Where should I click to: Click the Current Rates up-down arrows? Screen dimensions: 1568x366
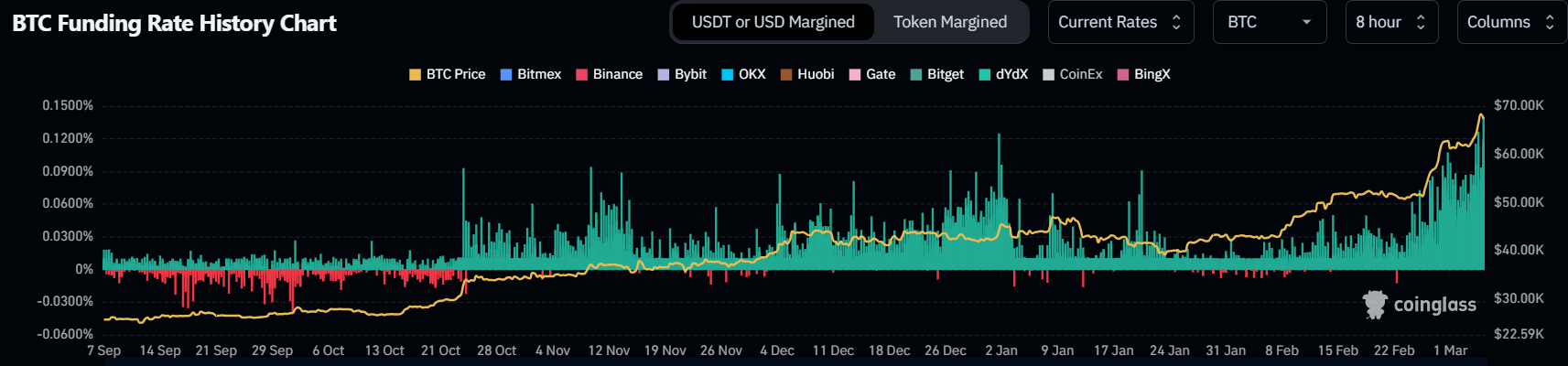[x=1177, y=22]
